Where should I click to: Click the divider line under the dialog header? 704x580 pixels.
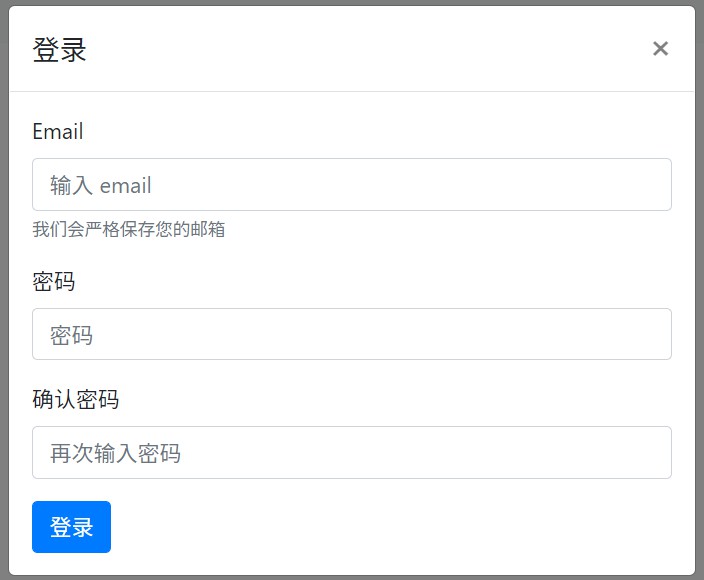pos(351,91)
